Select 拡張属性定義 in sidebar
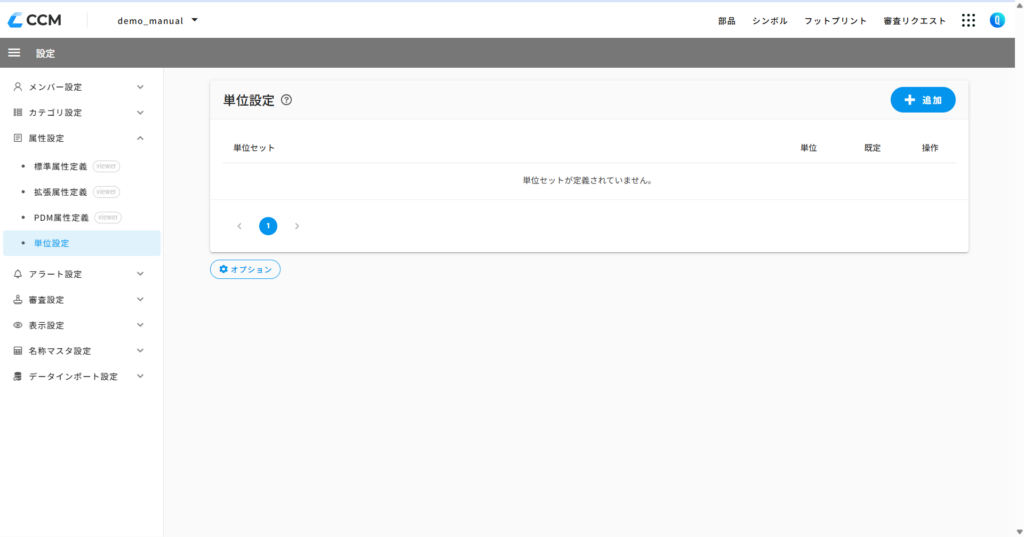Image resolution: width=1024 pixels, height=537 pixels. (x=60, y=191)
